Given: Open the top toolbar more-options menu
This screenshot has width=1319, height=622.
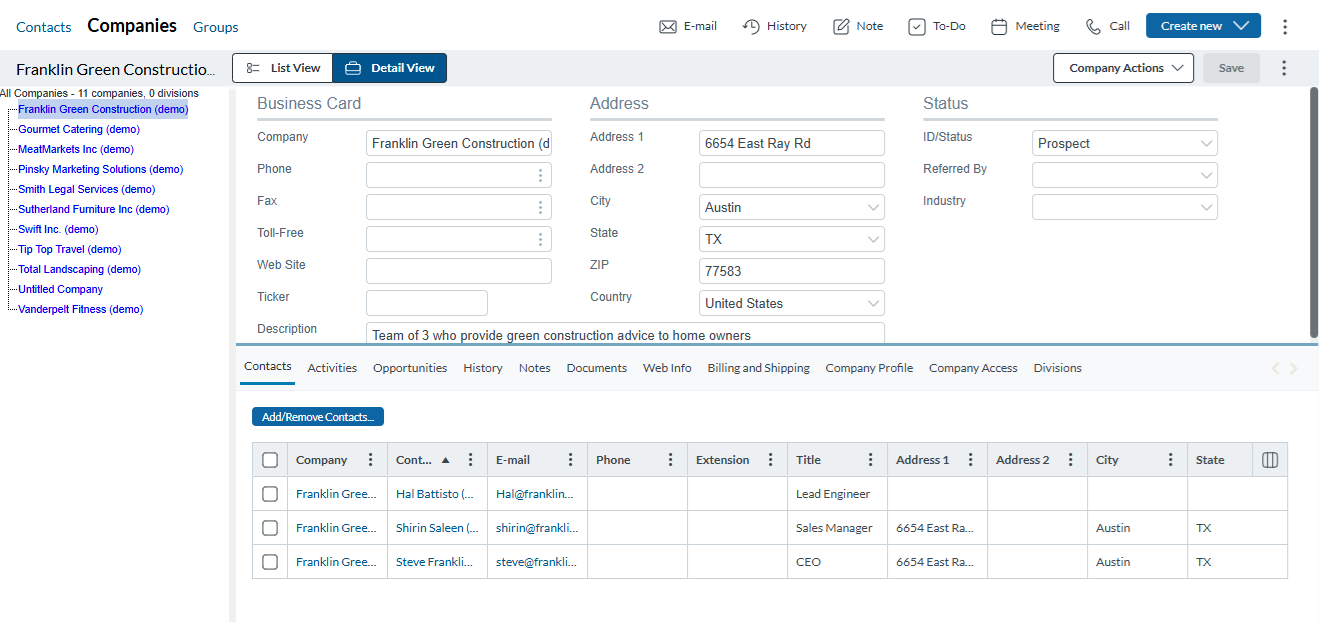Looking at the screenshot, I should point(1285,27).
